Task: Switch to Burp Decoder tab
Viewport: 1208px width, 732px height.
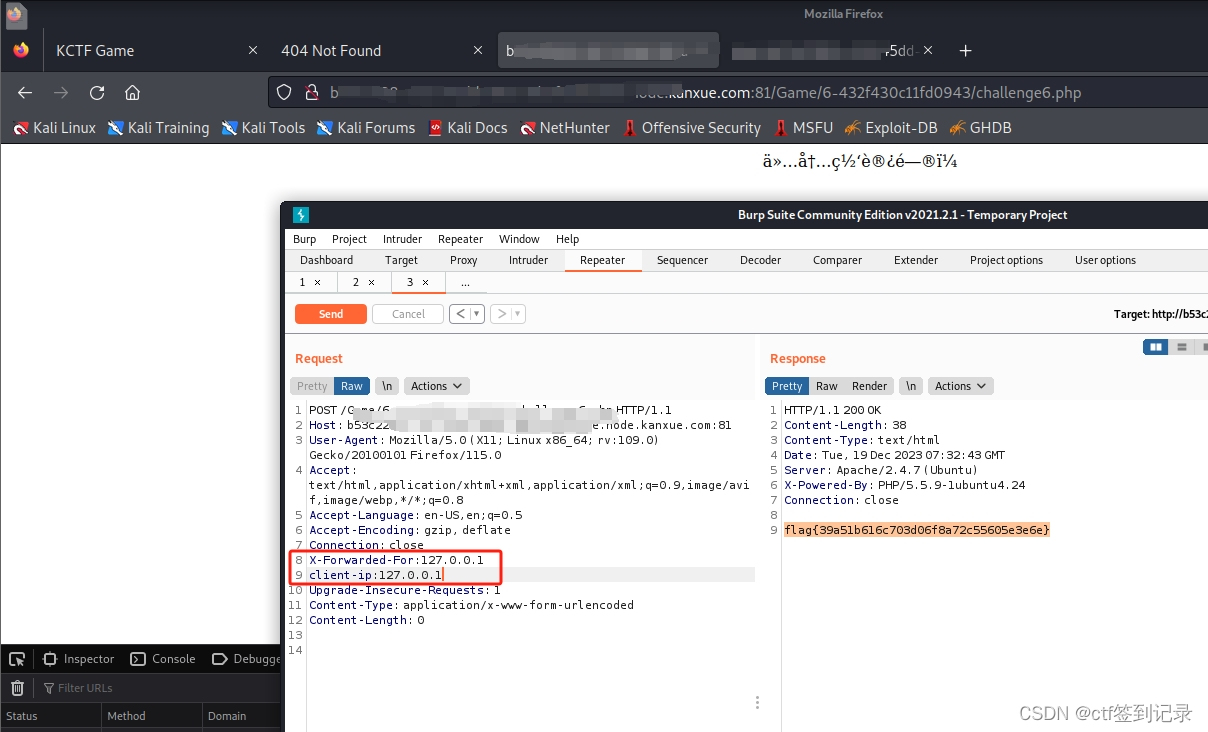Action: click(x=760, y=260)
